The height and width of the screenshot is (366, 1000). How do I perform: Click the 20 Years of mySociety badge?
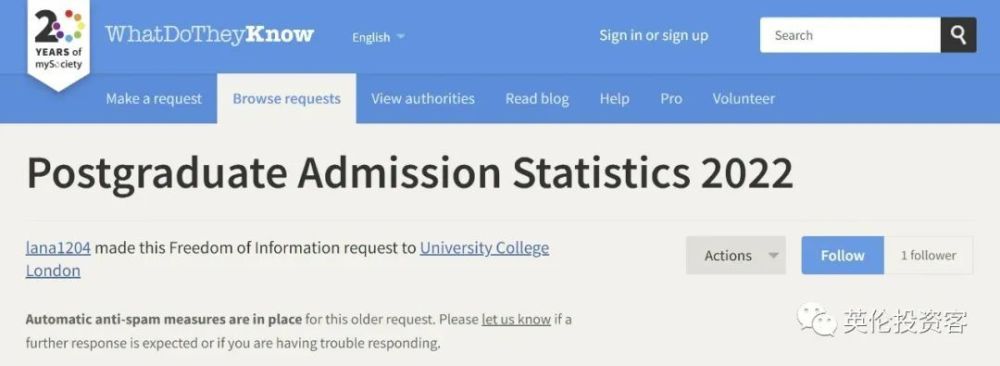[x=59, y=45]
